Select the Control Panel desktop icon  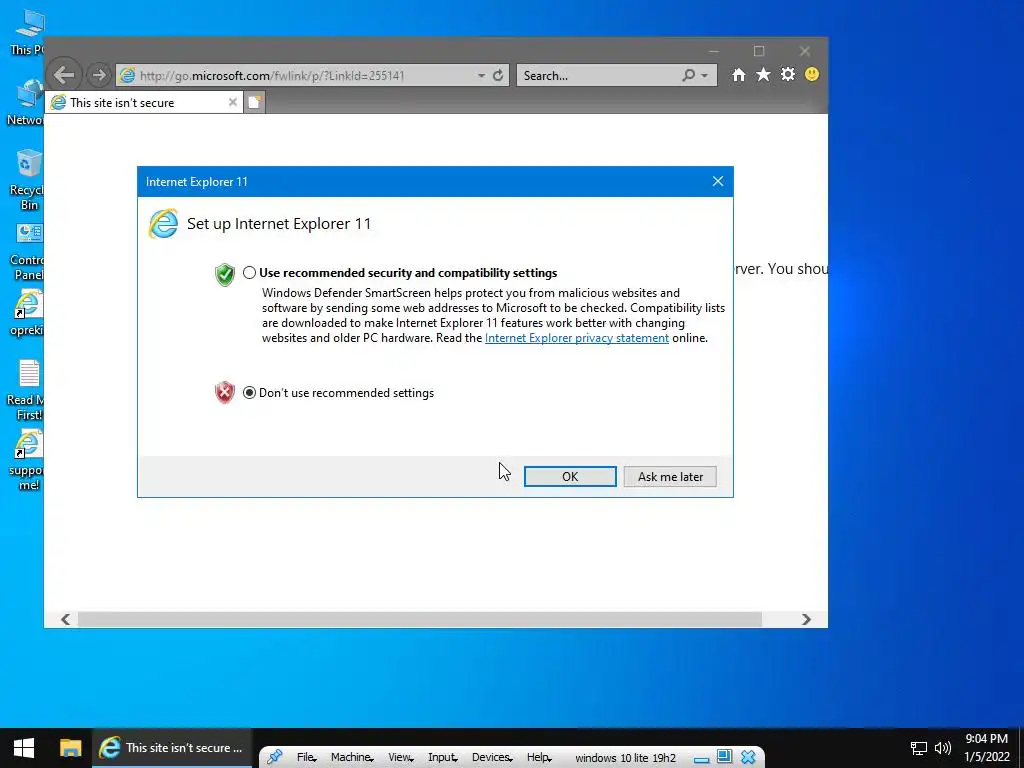(x=27, y=251)
